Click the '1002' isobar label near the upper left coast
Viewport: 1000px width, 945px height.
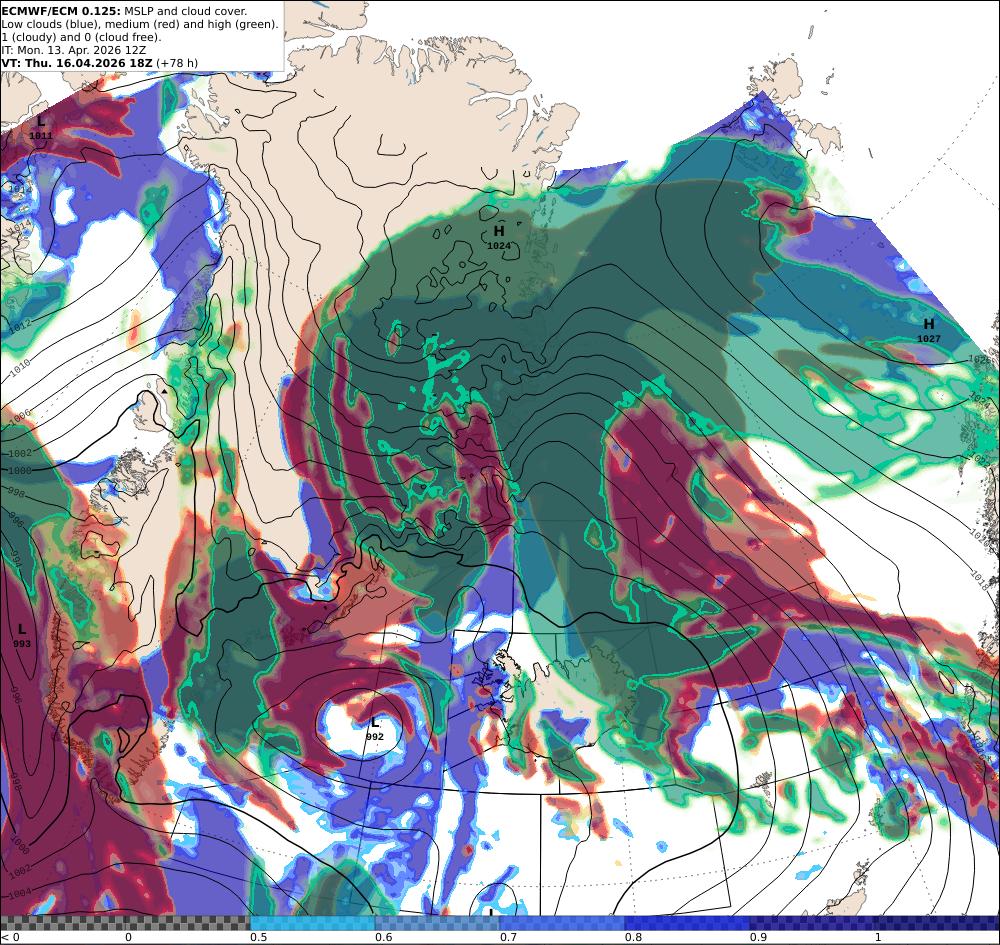tap(20, 453)
